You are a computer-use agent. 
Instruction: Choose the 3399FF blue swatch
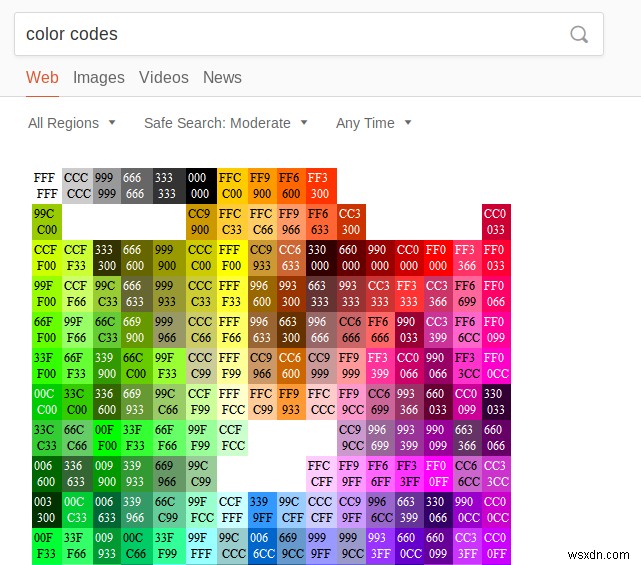pos(262,509)
